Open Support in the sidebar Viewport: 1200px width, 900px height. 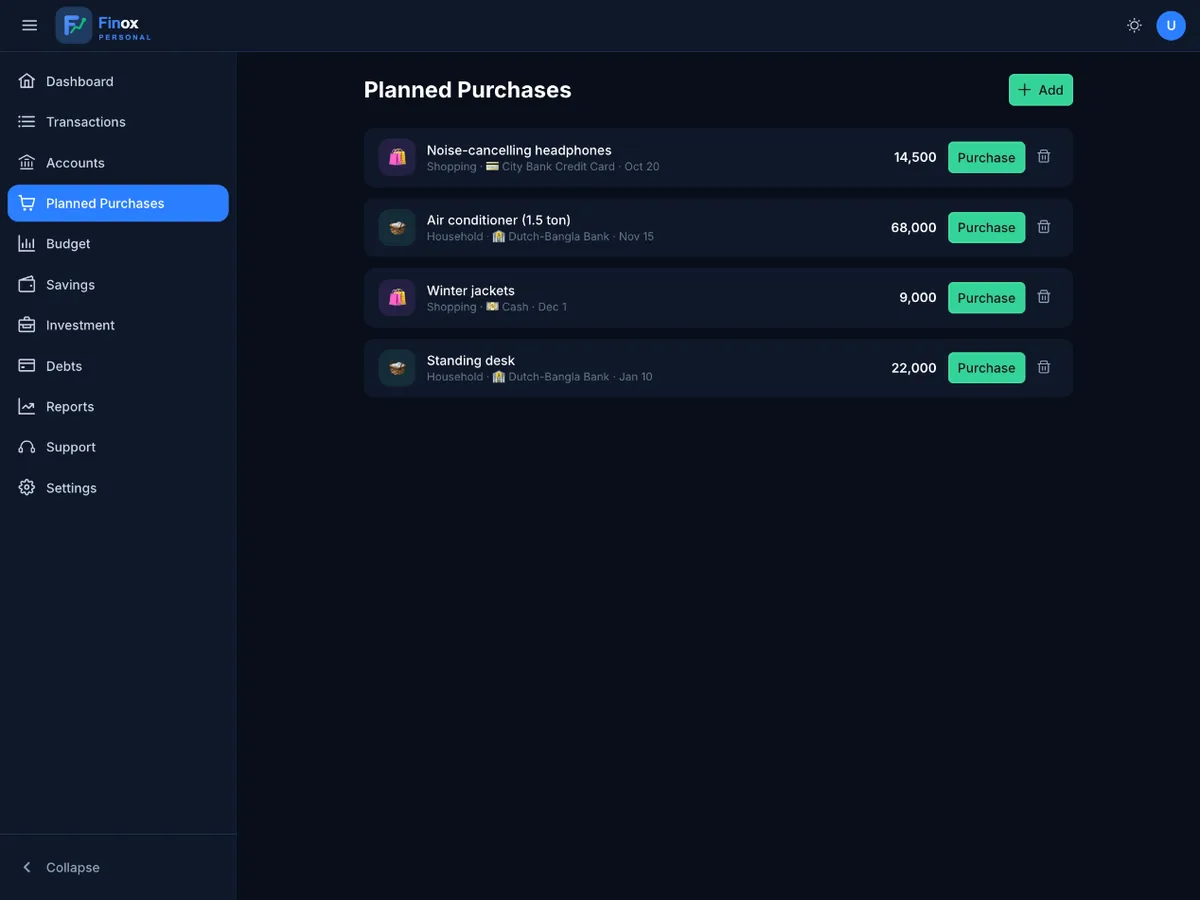(x=118, y=447)
